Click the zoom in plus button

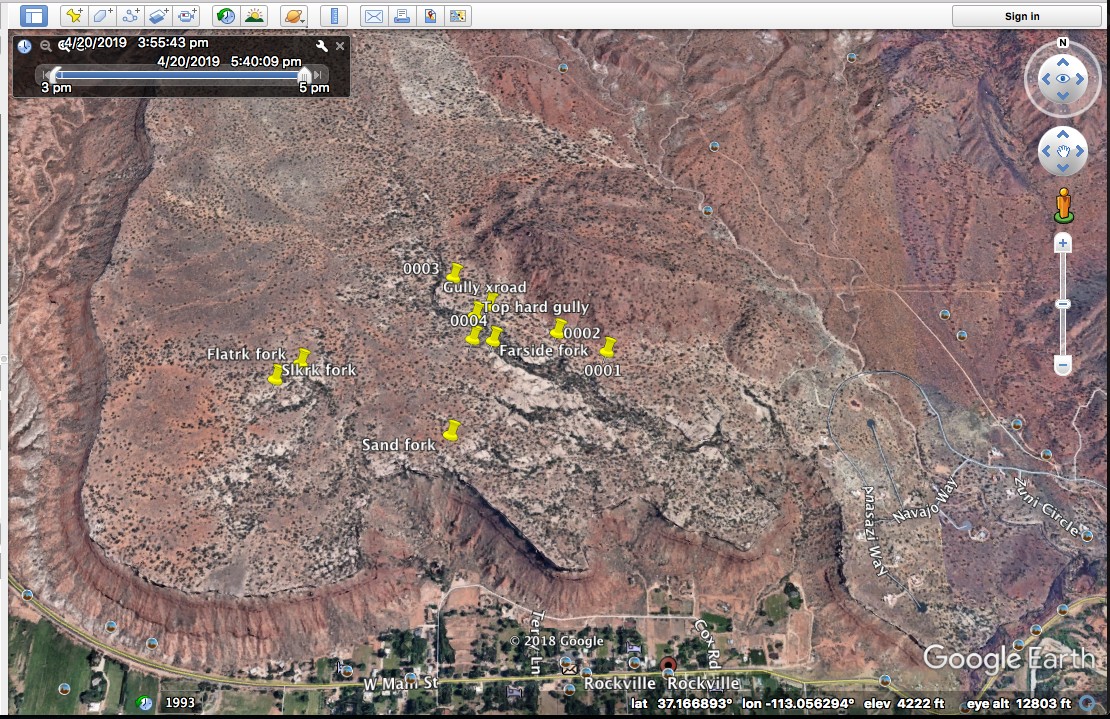[x=1063, y=243]
